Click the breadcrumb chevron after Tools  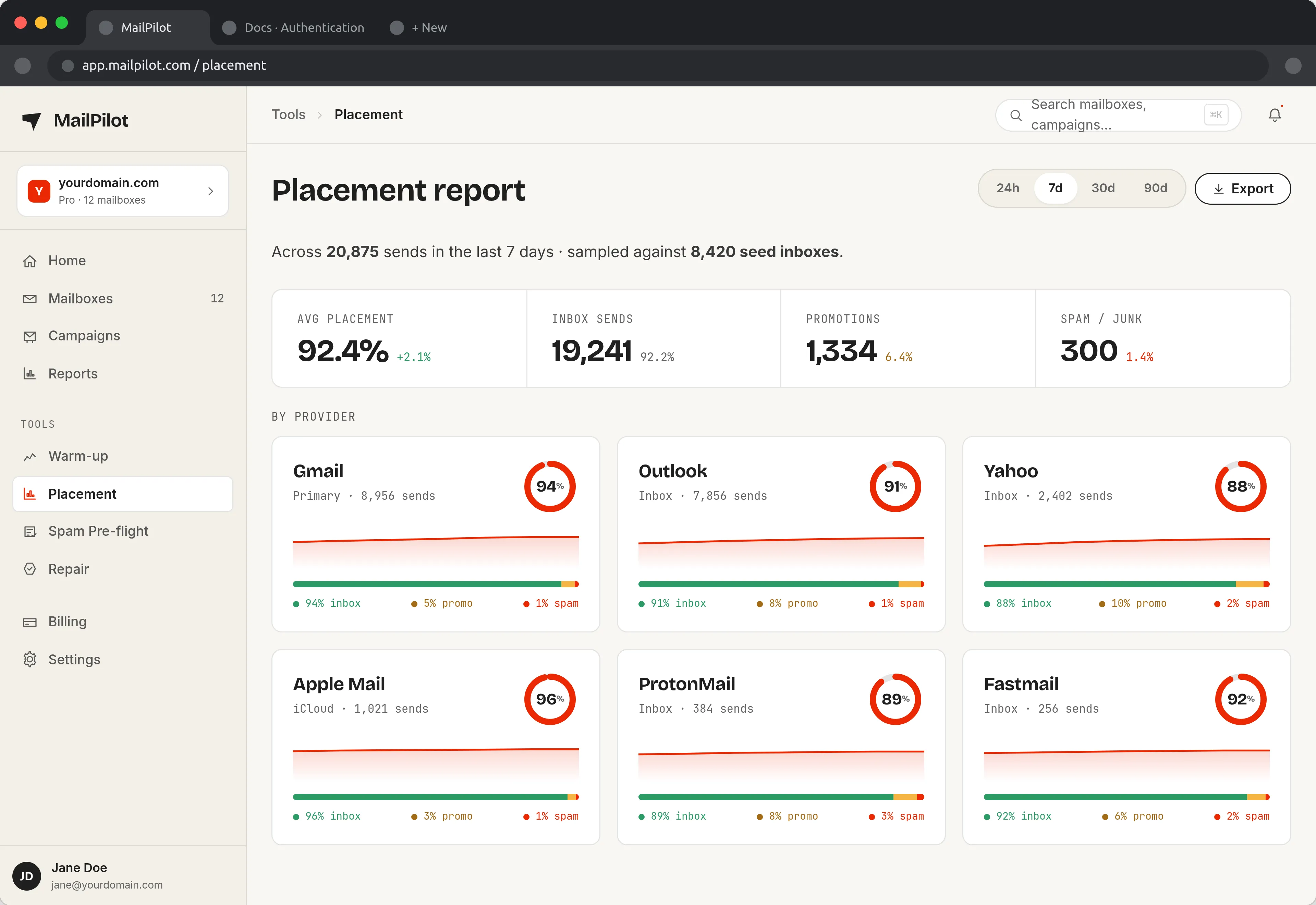tap(320, 115)
